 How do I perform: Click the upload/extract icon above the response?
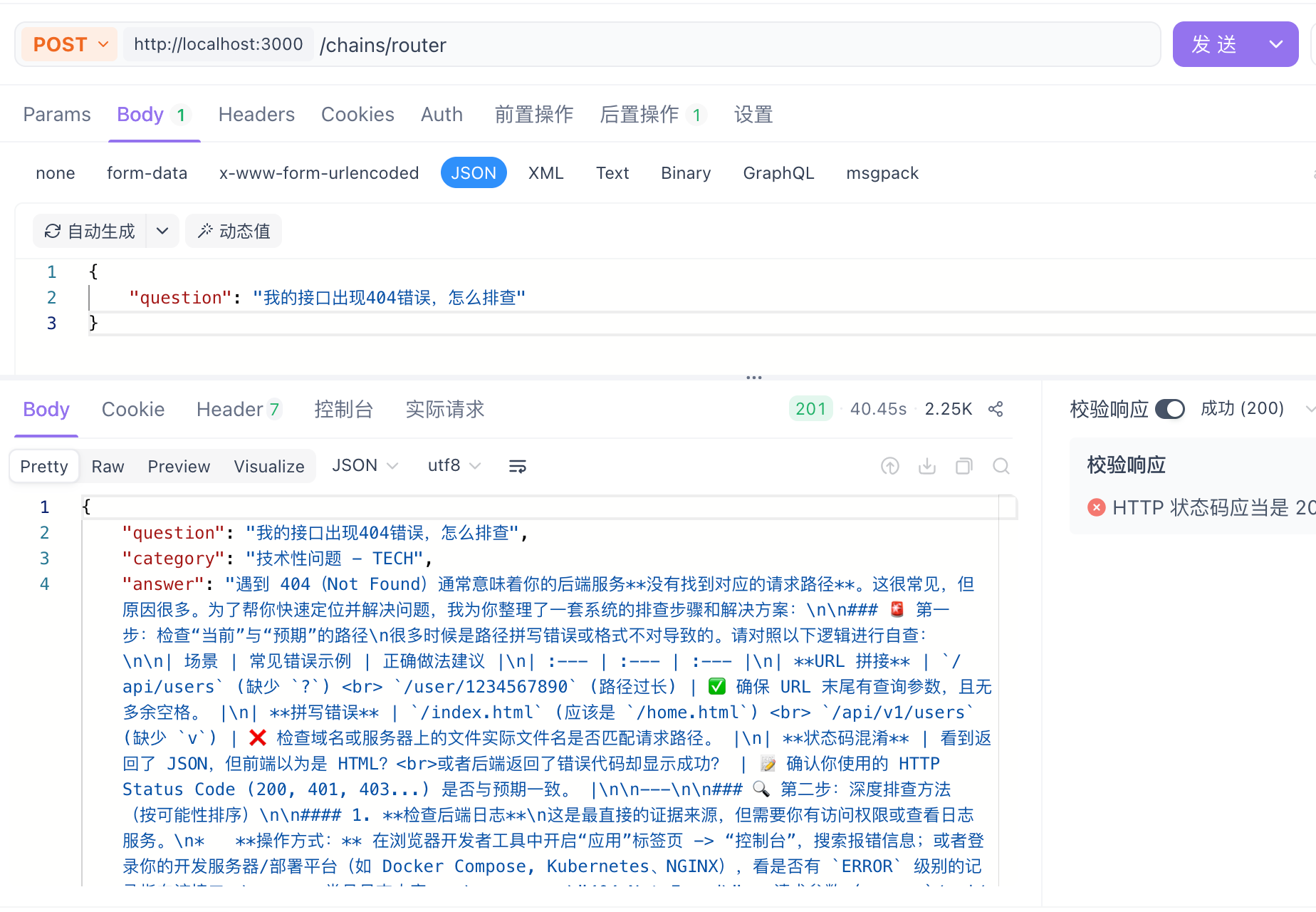coord(890,466)
